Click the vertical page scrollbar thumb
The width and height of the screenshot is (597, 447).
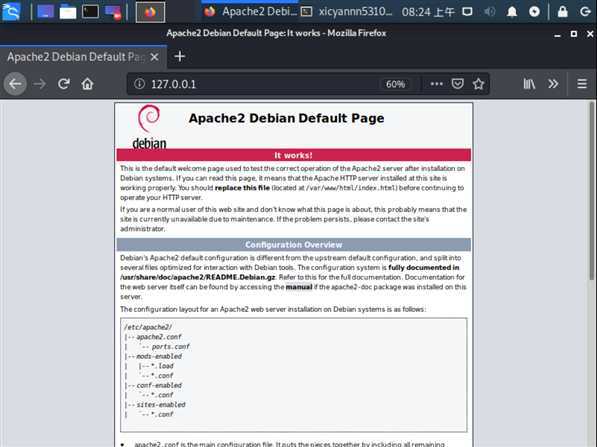591,190
